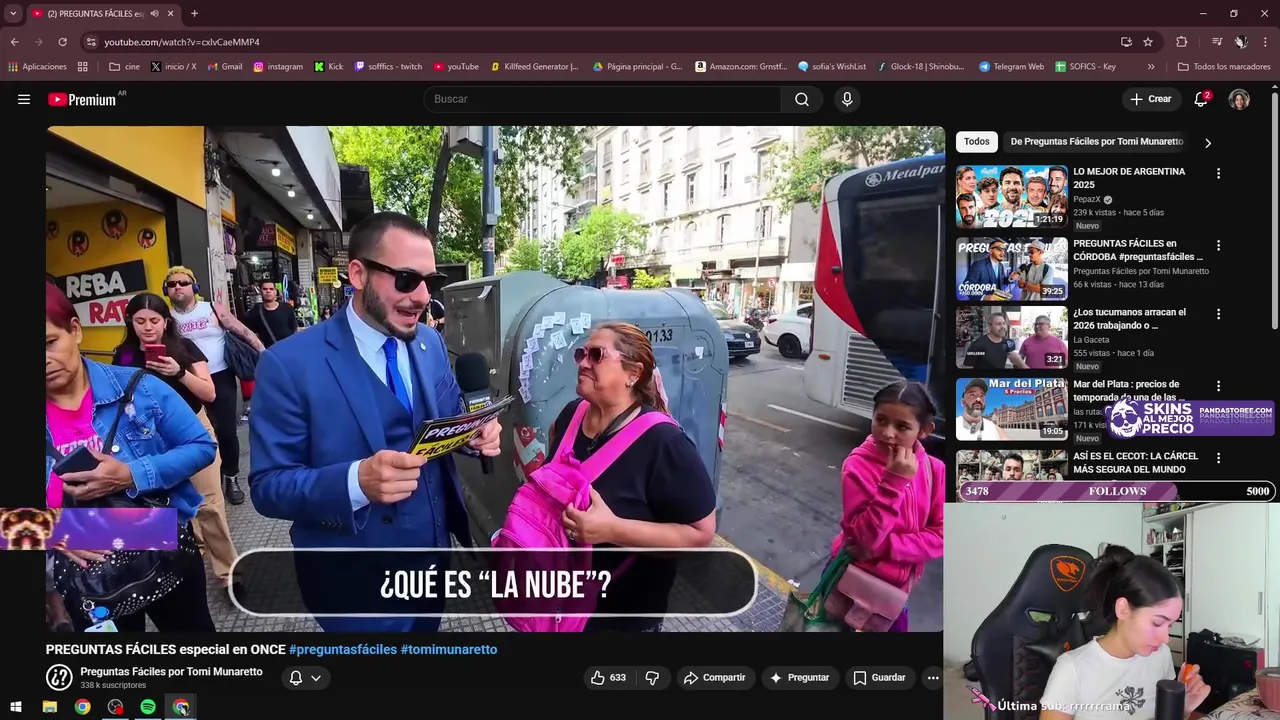This screenshot has width=1280, height=720.
Task: Open the #preguntasfáciles hashtag link
Action: pos(343,650)
